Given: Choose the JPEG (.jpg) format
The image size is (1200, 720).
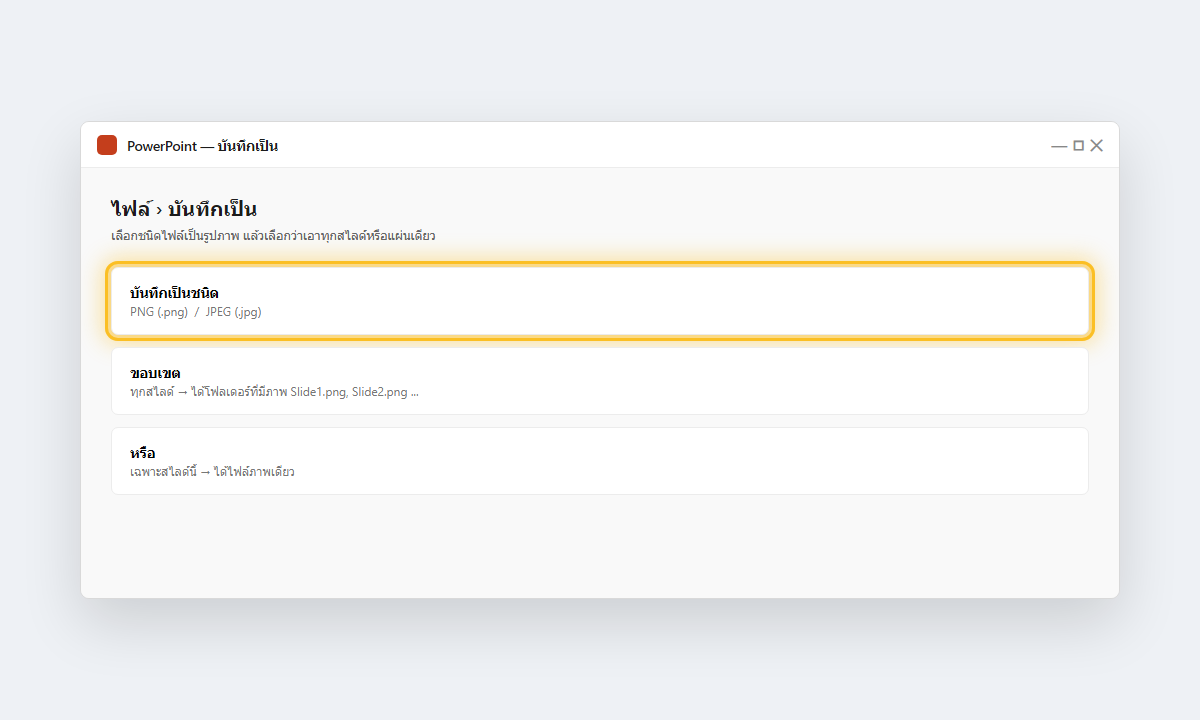Looking at the screenshot, I should click(233, 312).
